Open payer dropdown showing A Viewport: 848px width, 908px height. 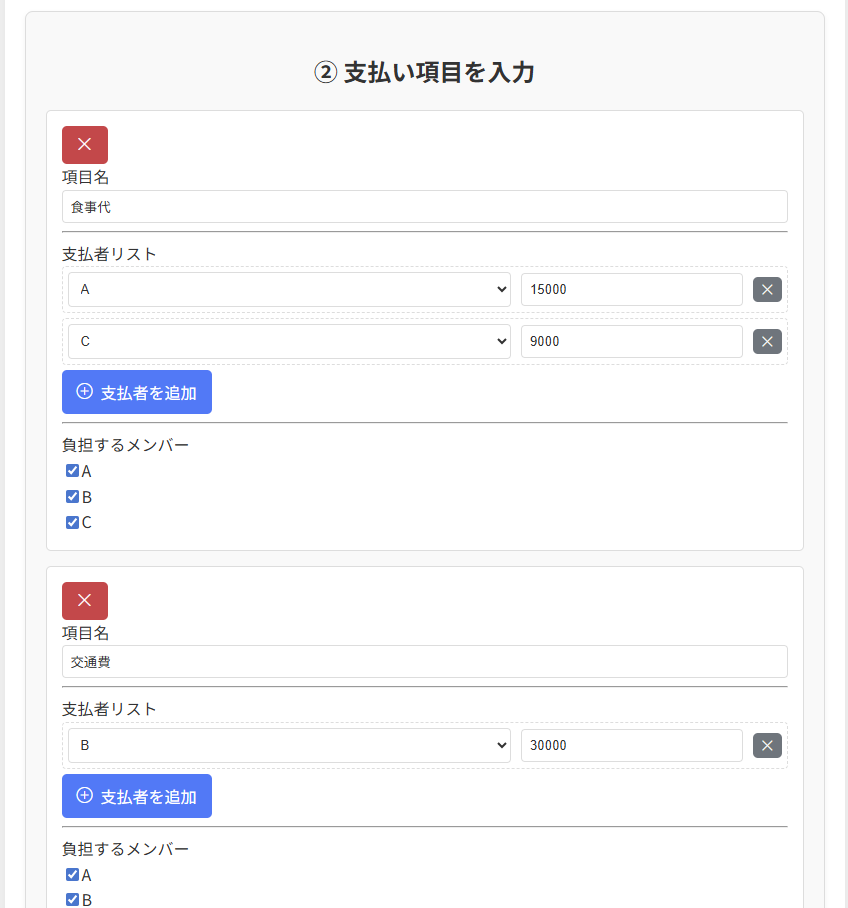(289, 290)
